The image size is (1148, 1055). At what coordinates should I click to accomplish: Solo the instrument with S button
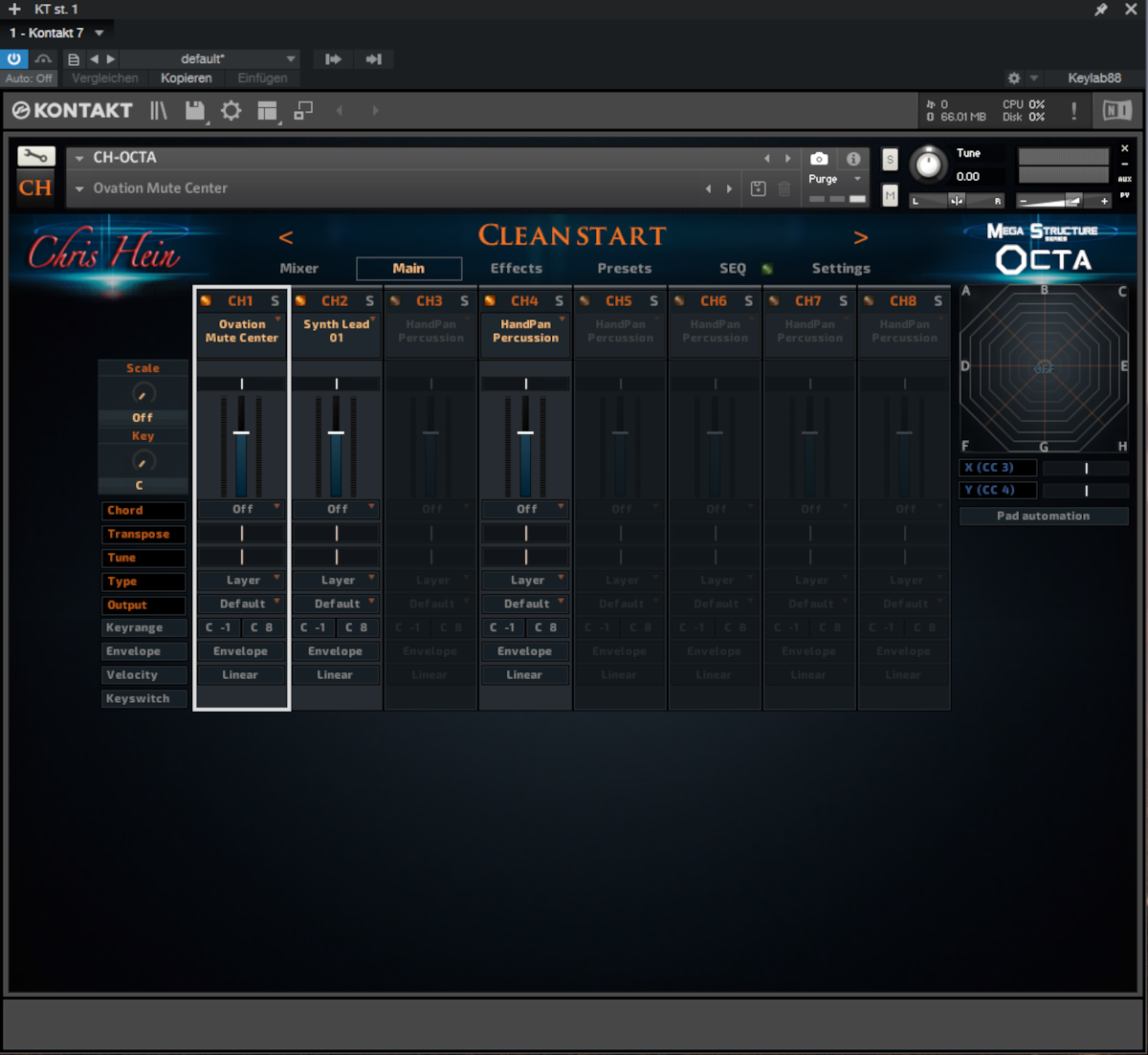tap(891, 160)
